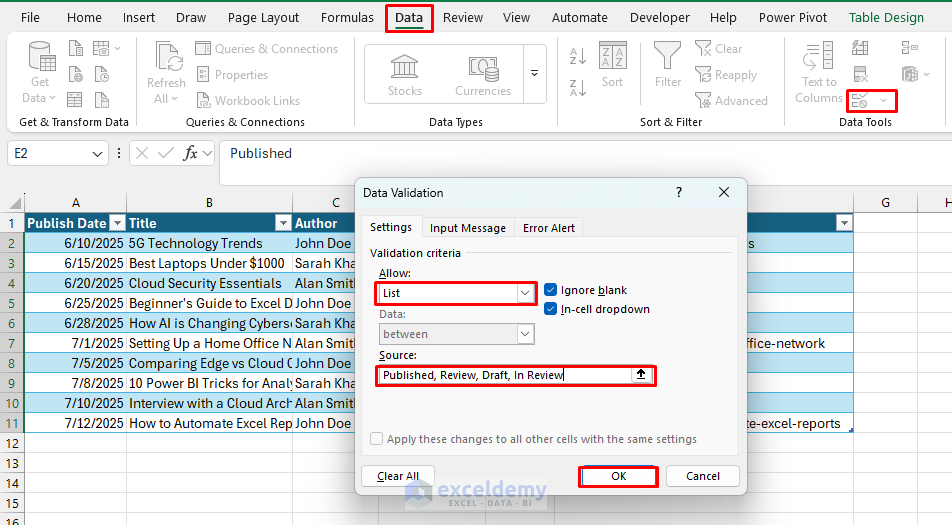The width and height of the screenshot is (952, 525).
Task: Click Clear filter in the ribbon
Action: point(718,49)
